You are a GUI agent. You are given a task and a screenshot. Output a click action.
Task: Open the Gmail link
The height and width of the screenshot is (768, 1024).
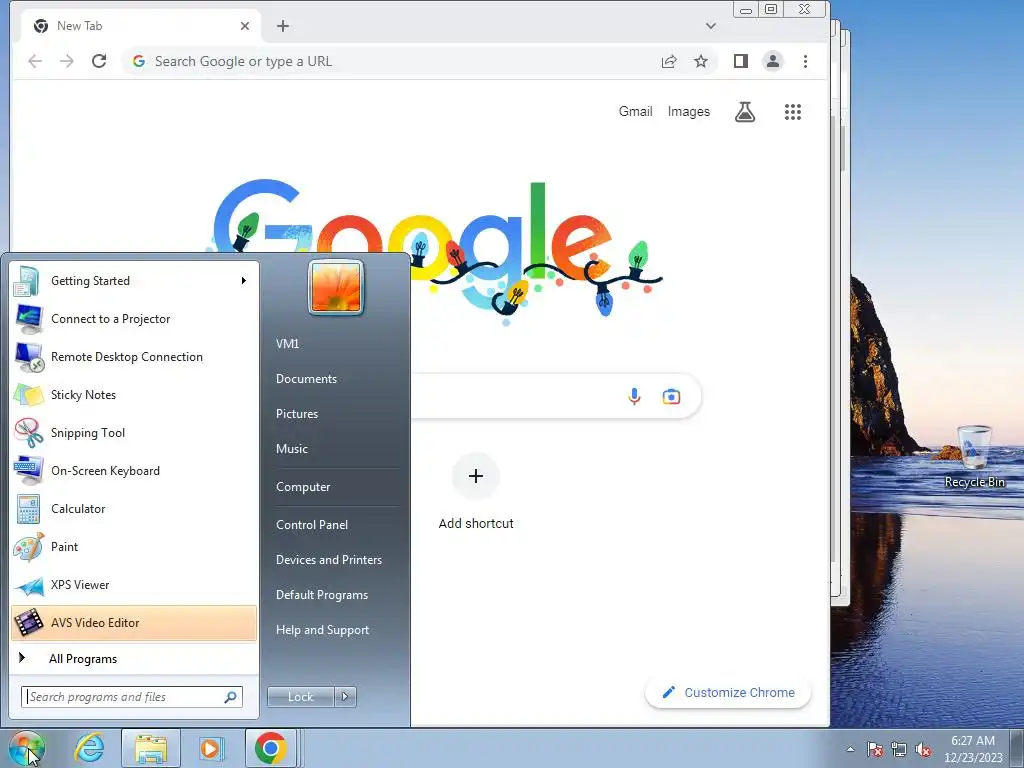point(635,112)
